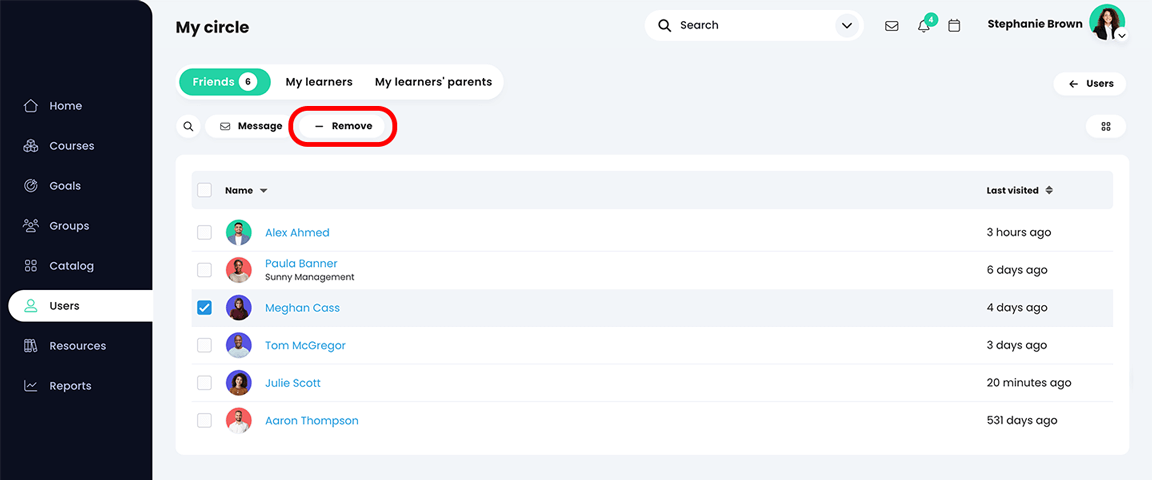The width and height of the screenshot is (1152, 480).
Task: Open Meghan Cass's profile link
Action: (302, 308)
